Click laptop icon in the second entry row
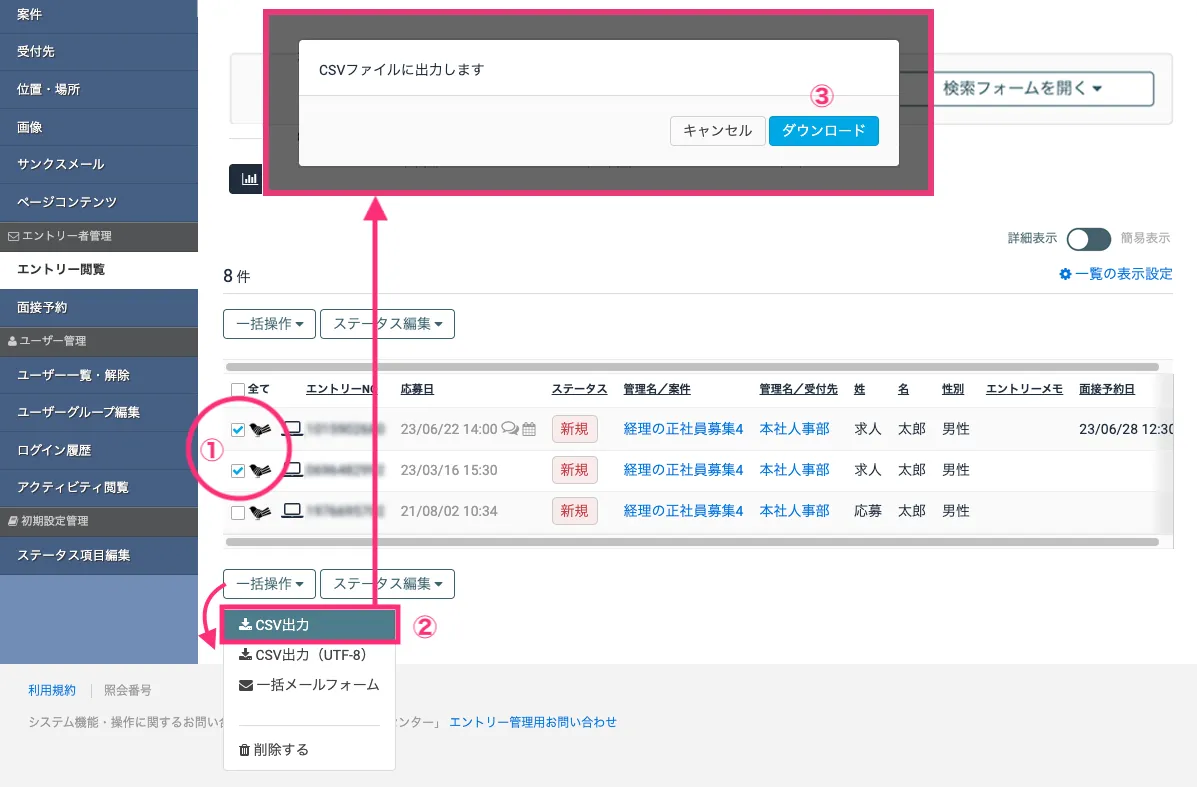The height and width of the screenshot is (787, 1197). pyautogui.click(x=291, y=470)
